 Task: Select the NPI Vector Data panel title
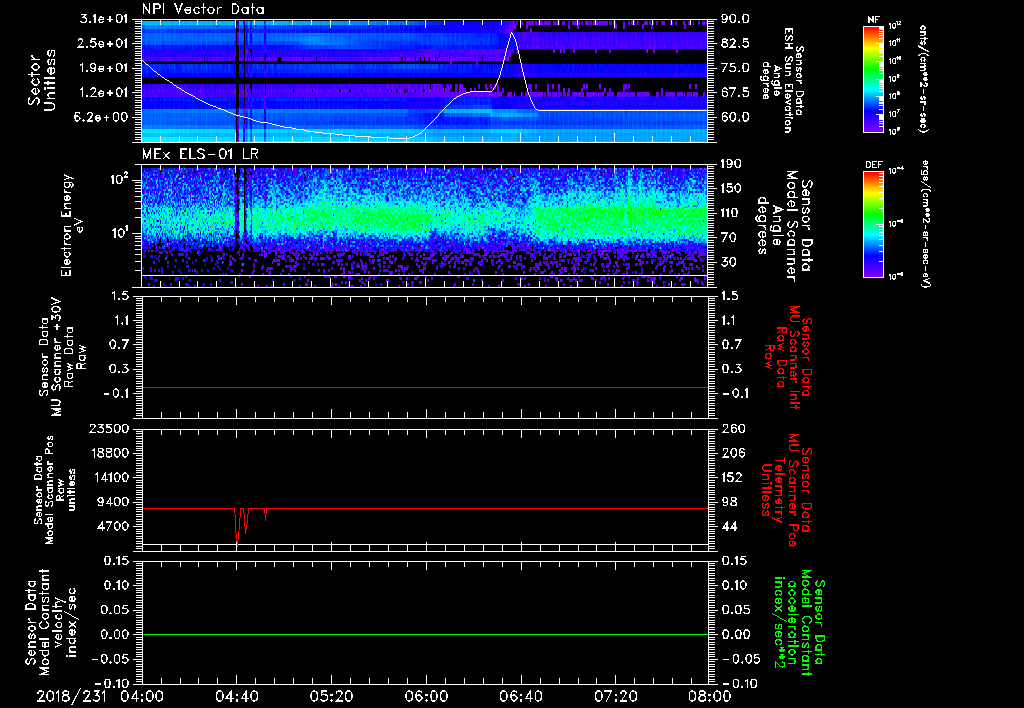[203, 9]
